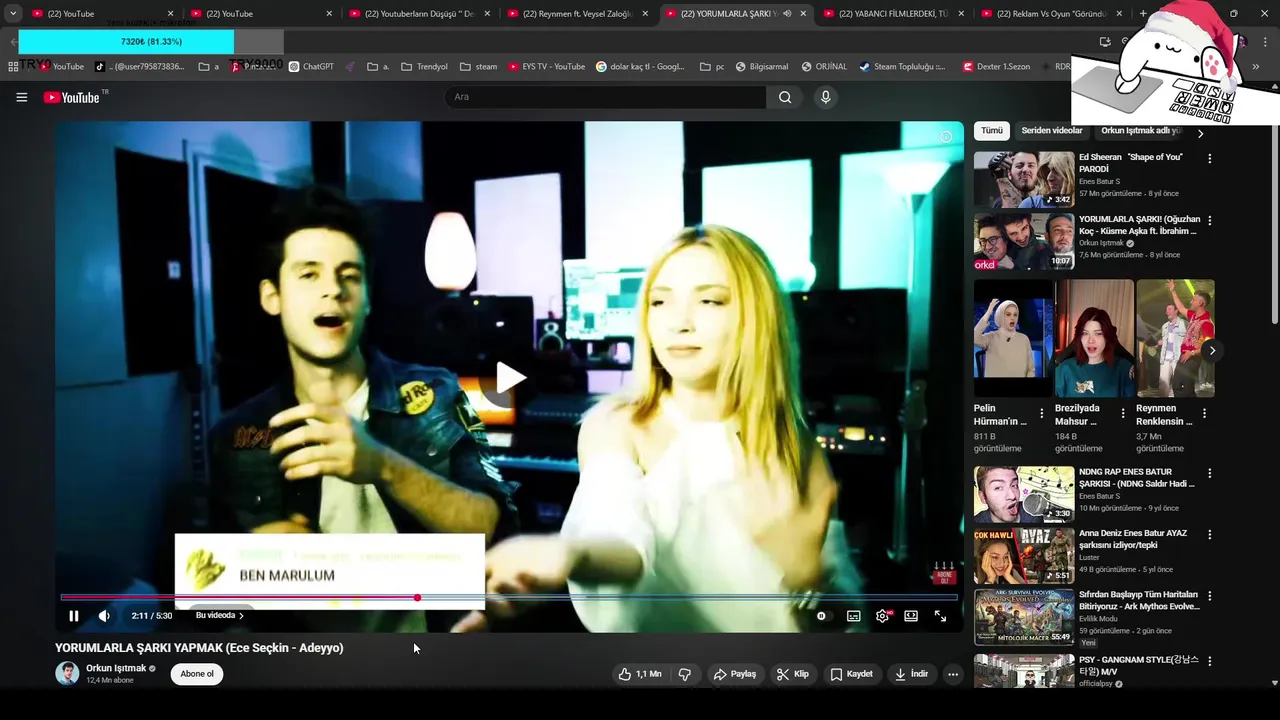Open the ChatGPT bookmark

point(311,67)
